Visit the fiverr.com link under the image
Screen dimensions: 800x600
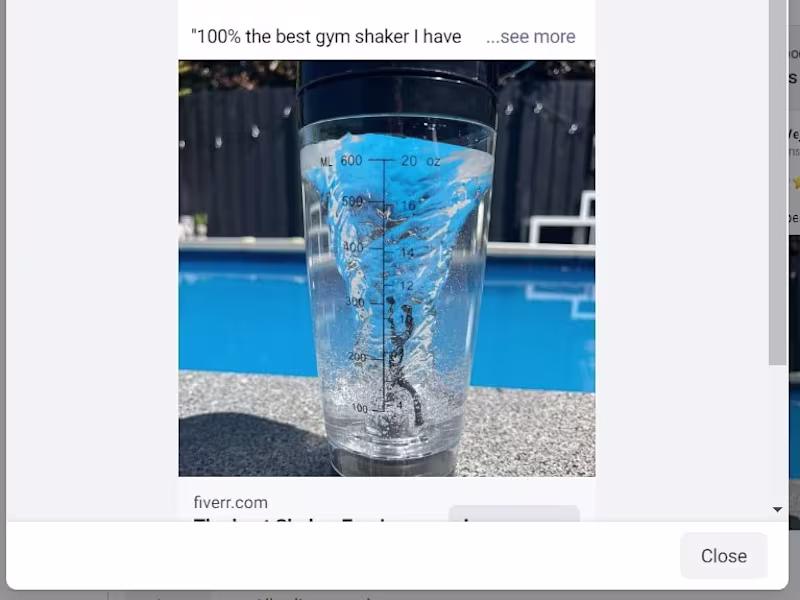tap(231, 502)
